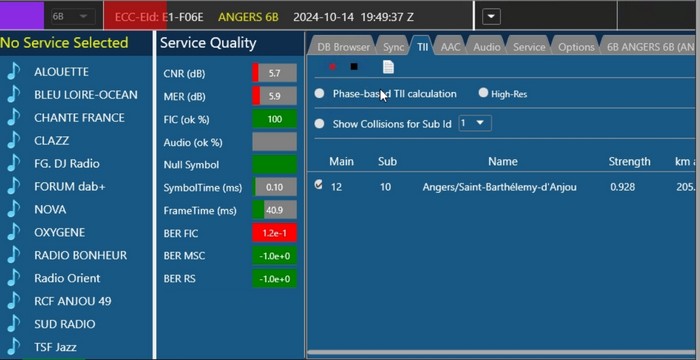Click the FrameTime bar showing 40.9
This screenshot has width=700, height=360.
click(x=274, y=210)
